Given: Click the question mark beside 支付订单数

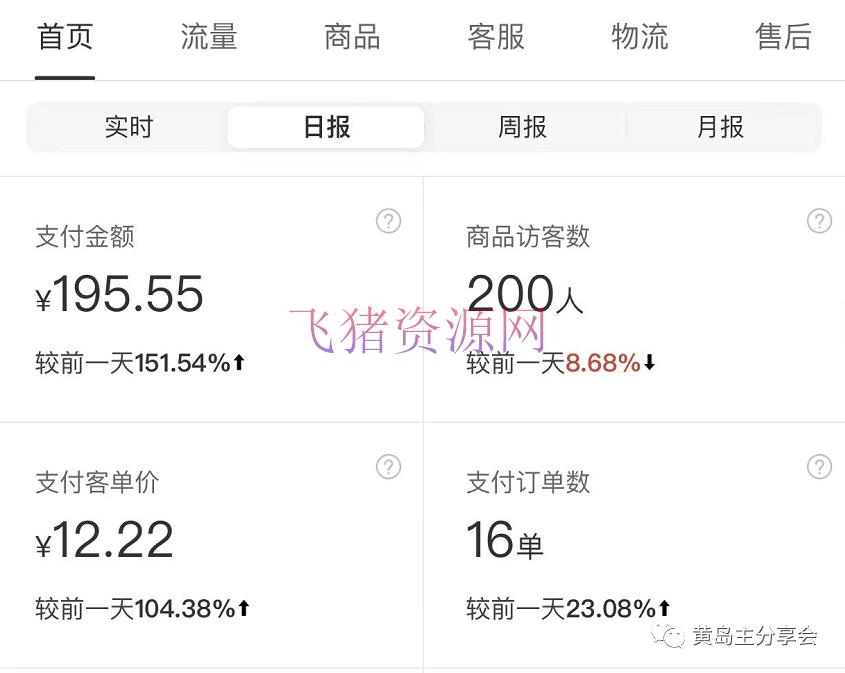Looking at the screenshot, I should 819,466.
